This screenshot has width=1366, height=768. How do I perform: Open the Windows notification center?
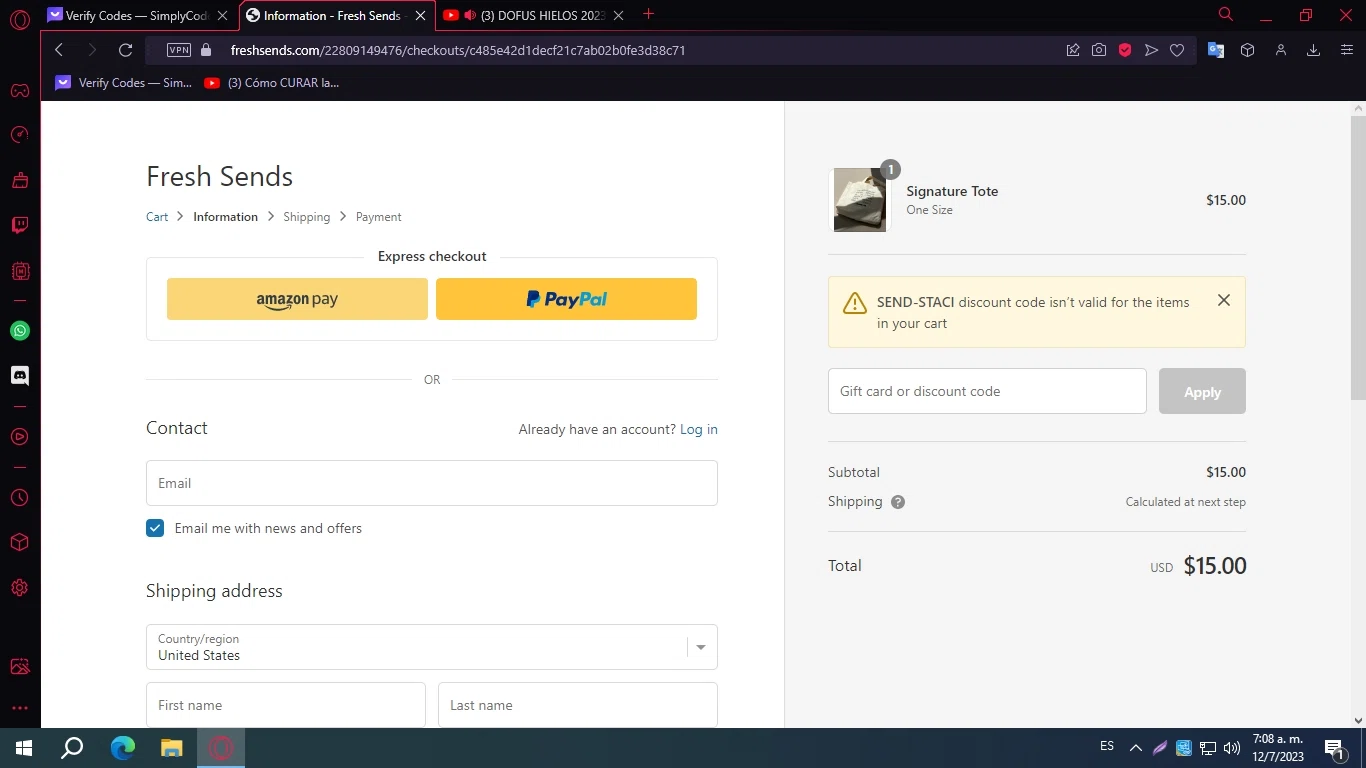click(x=1333, y=748)
